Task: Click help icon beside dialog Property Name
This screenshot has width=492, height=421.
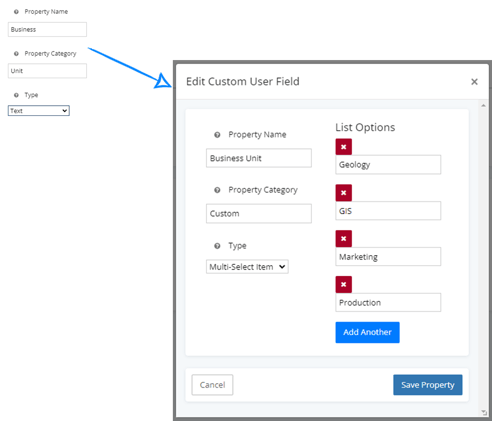Action: [x=217, y=135]
